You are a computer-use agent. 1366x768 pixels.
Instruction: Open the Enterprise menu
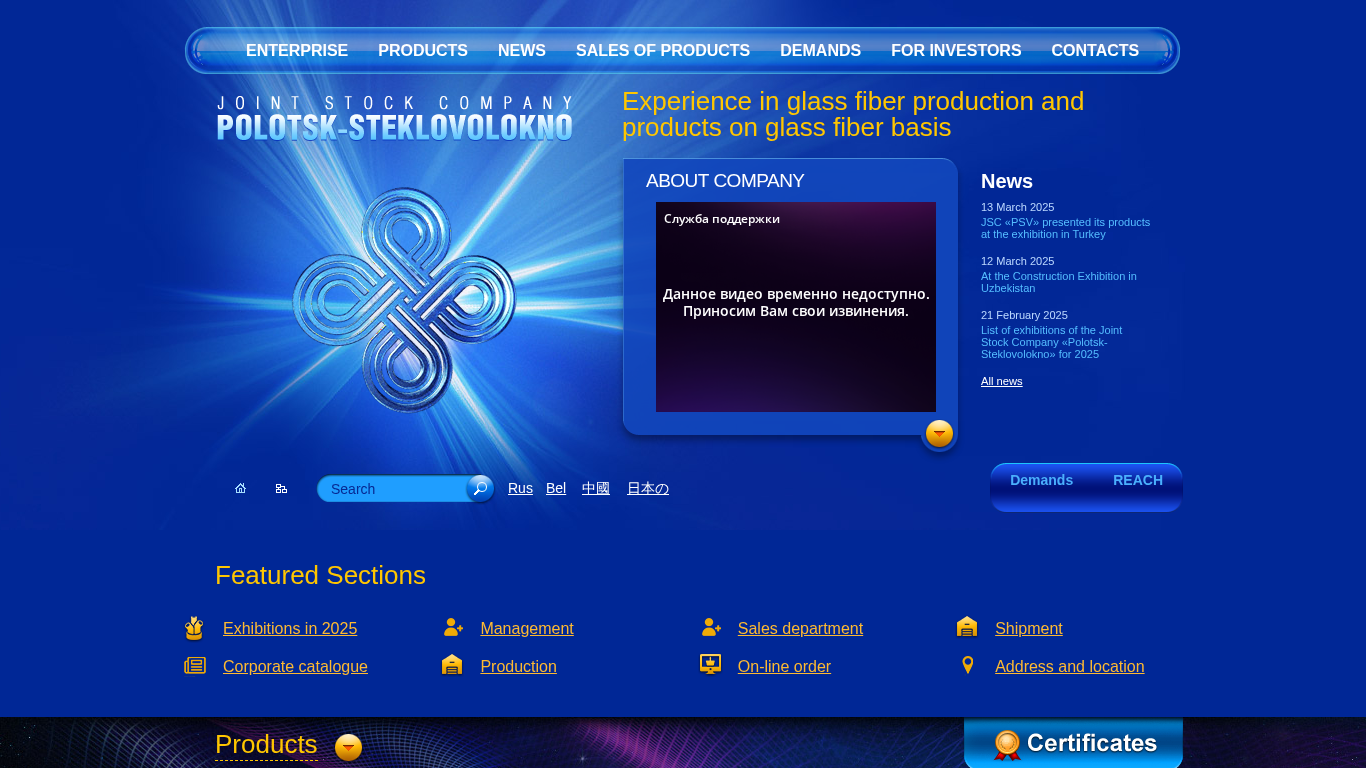(297, 51)
